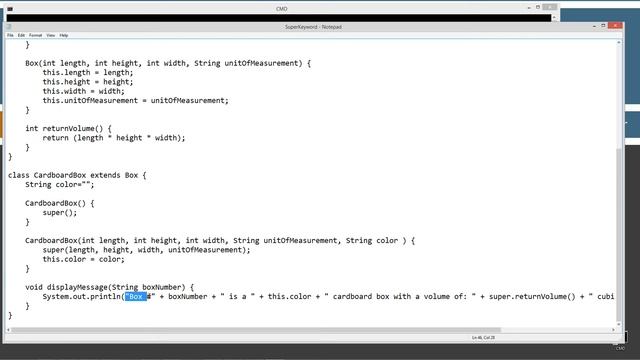Maximize the CMD window
This screenshot has width=640, height=360.
(x=538, y=7)
